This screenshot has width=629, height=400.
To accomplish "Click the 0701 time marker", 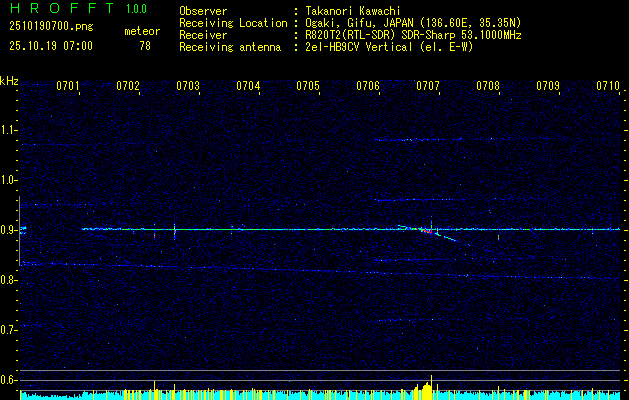I will pos(68,86).
